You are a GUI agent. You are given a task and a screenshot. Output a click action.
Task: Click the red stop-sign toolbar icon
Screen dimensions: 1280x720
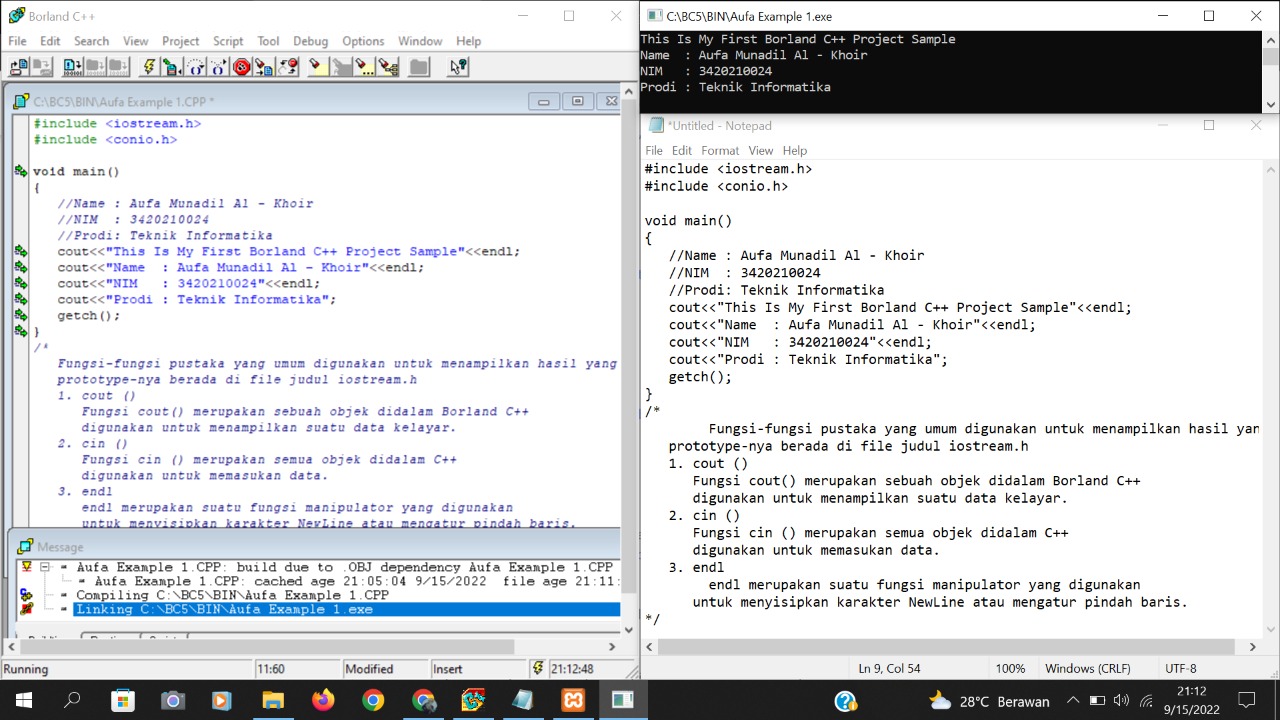[x=242, y=67]
